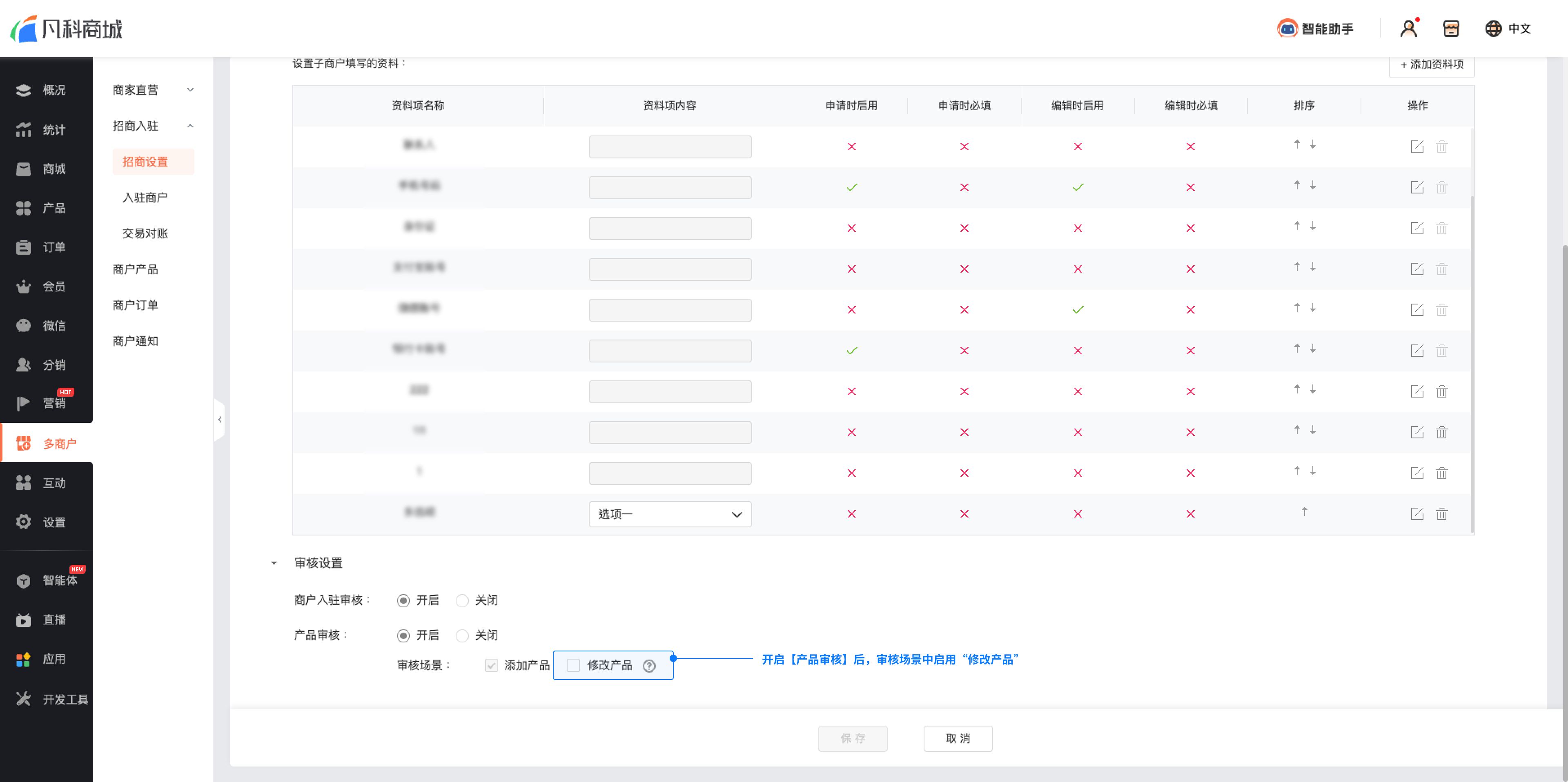This screenshot has height=782, width=1568.
Task: Click help question mark beside 修改产品
Action: pos(650,666)
